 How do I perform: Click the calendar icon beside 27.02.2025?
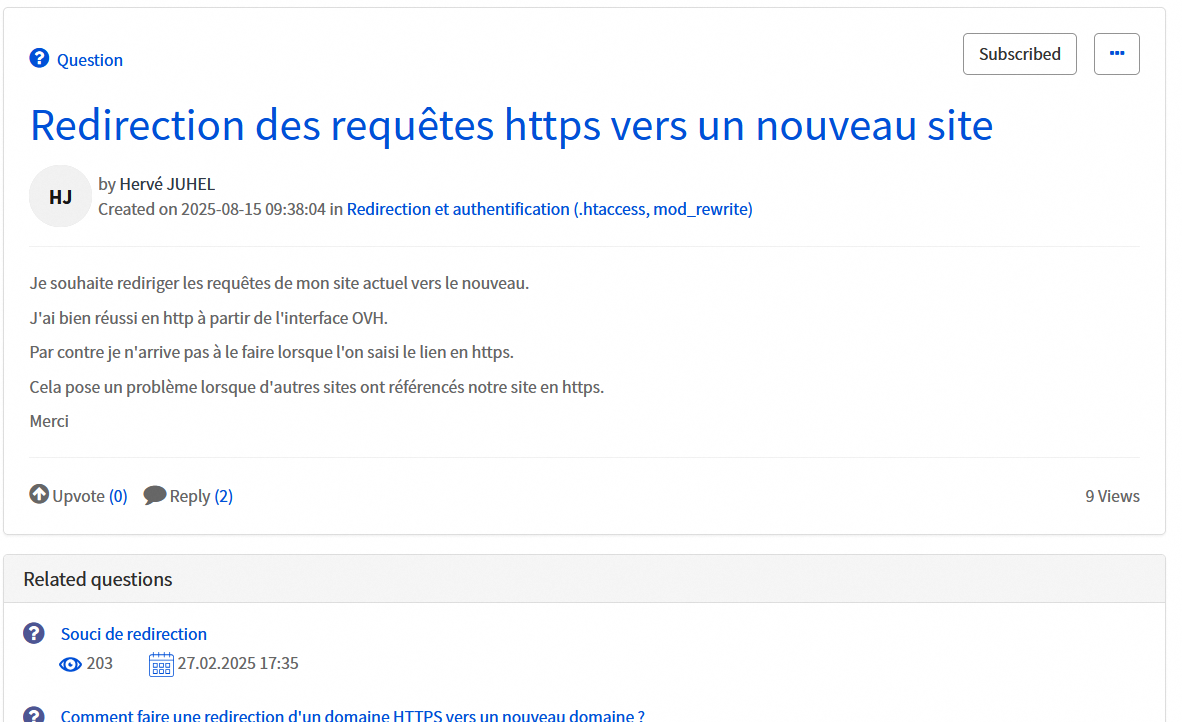coord(161,664)
